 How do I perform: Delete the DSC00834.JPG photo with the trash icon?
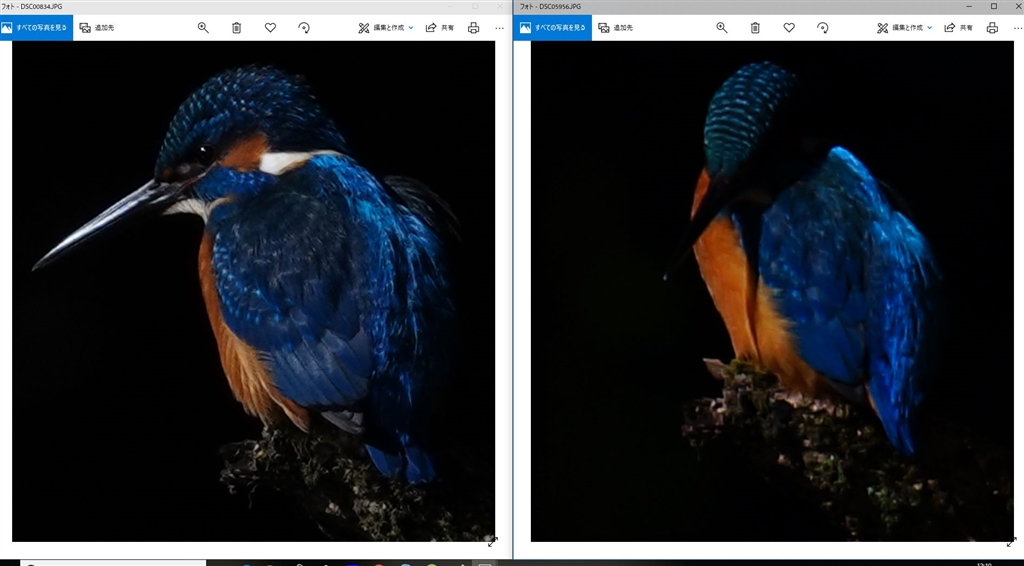pyautogui.click(x=236, y=28)
